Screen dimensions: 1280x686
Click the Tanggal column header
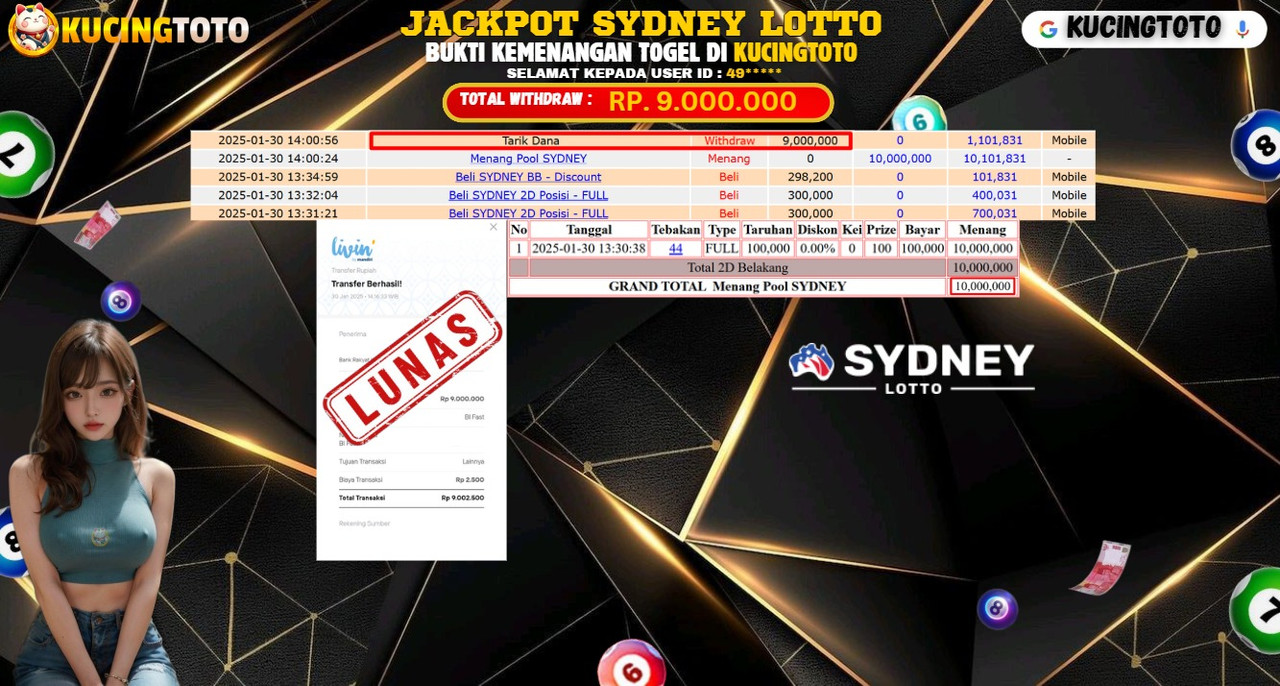pos(589,230)
